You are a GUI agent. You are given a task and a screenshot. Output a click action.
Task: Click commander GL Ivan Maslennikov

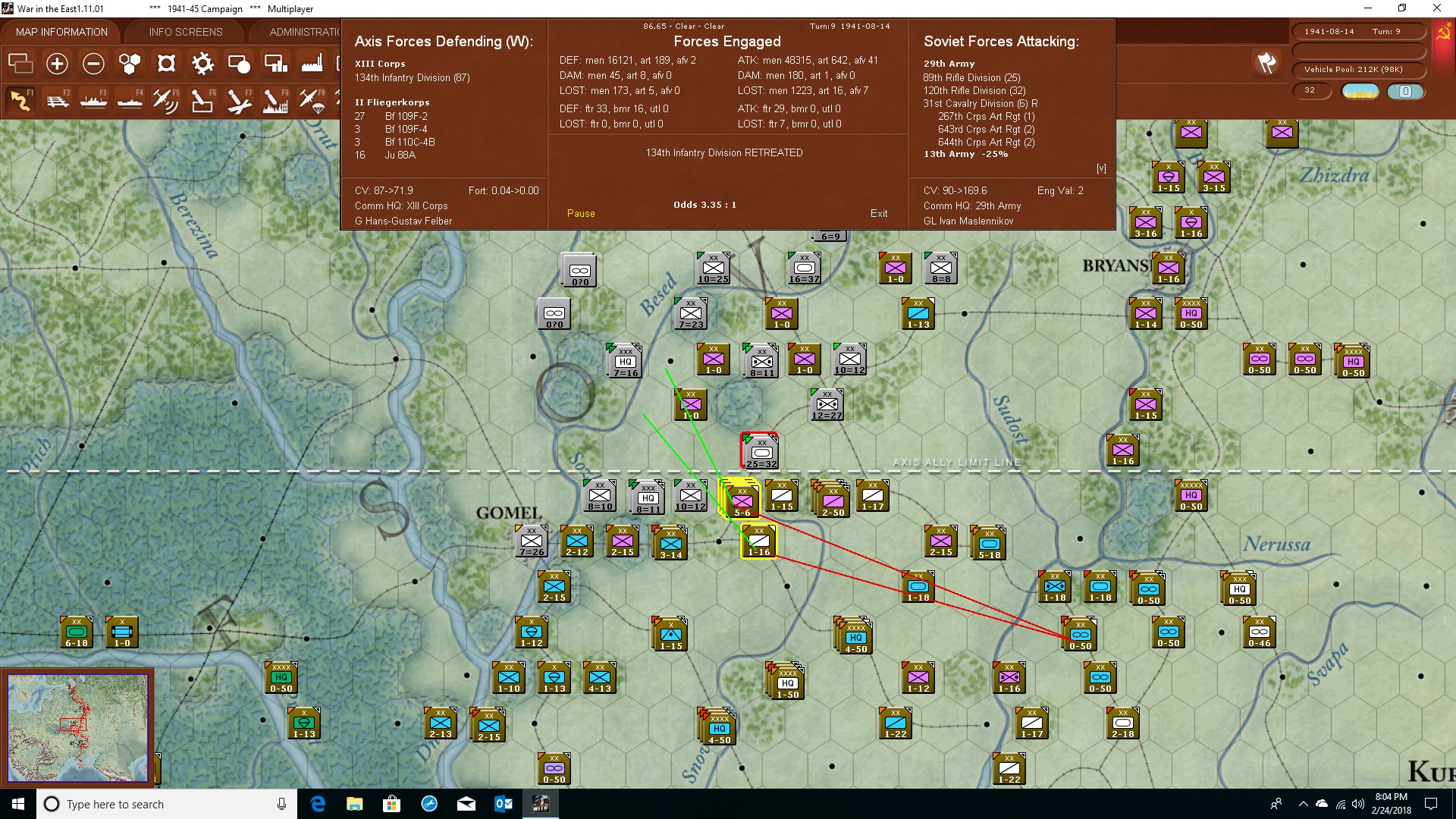click(968, 221)
